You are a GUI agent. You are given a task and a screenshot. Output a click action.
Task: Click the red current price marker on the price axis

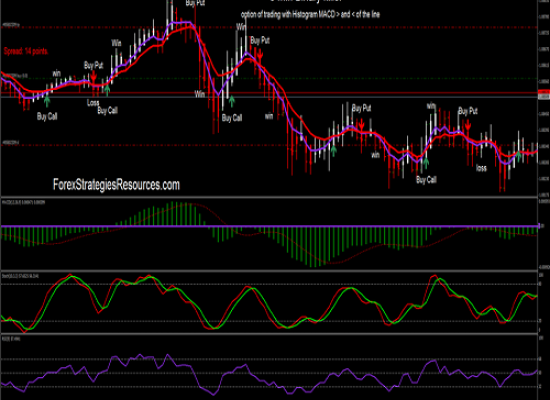544,92
